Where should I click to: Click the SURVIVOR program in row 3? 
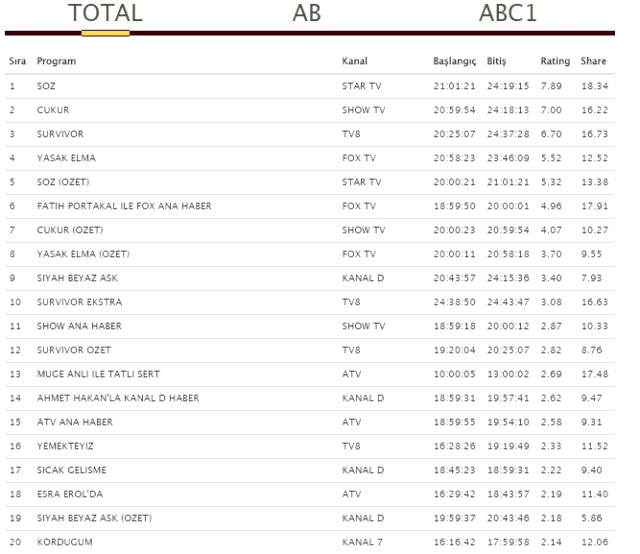[60, 134]
